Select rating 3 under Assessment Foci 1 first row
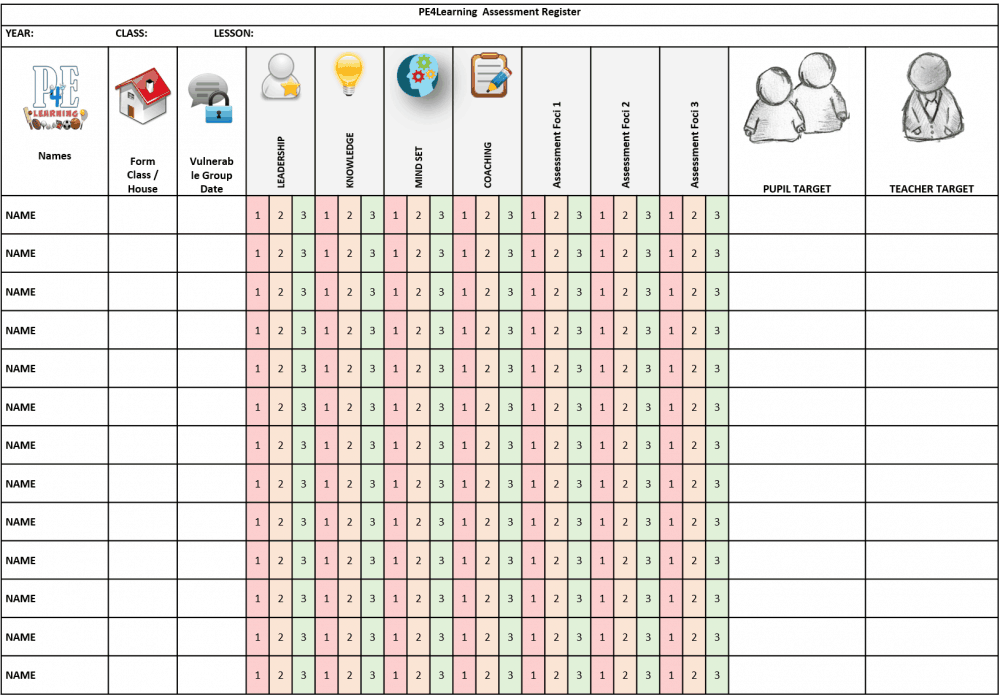The width and height of the screenshot is (1000, 696). 580,214
